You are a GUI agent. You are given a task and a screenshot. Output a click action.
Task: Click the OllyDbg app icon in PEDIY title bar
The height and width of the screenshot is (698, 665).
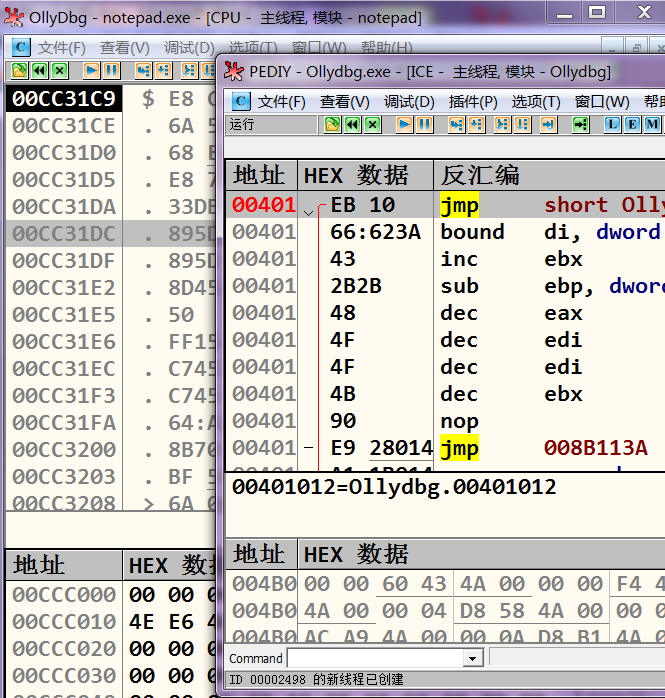[x=234, y=71]
